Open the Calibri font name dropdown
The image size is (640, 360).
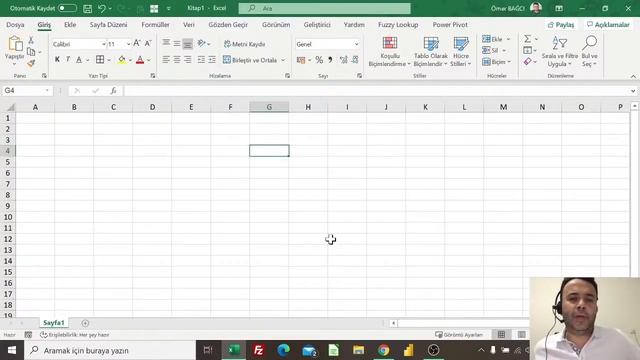pyautogui.click(x=104, y=44)
